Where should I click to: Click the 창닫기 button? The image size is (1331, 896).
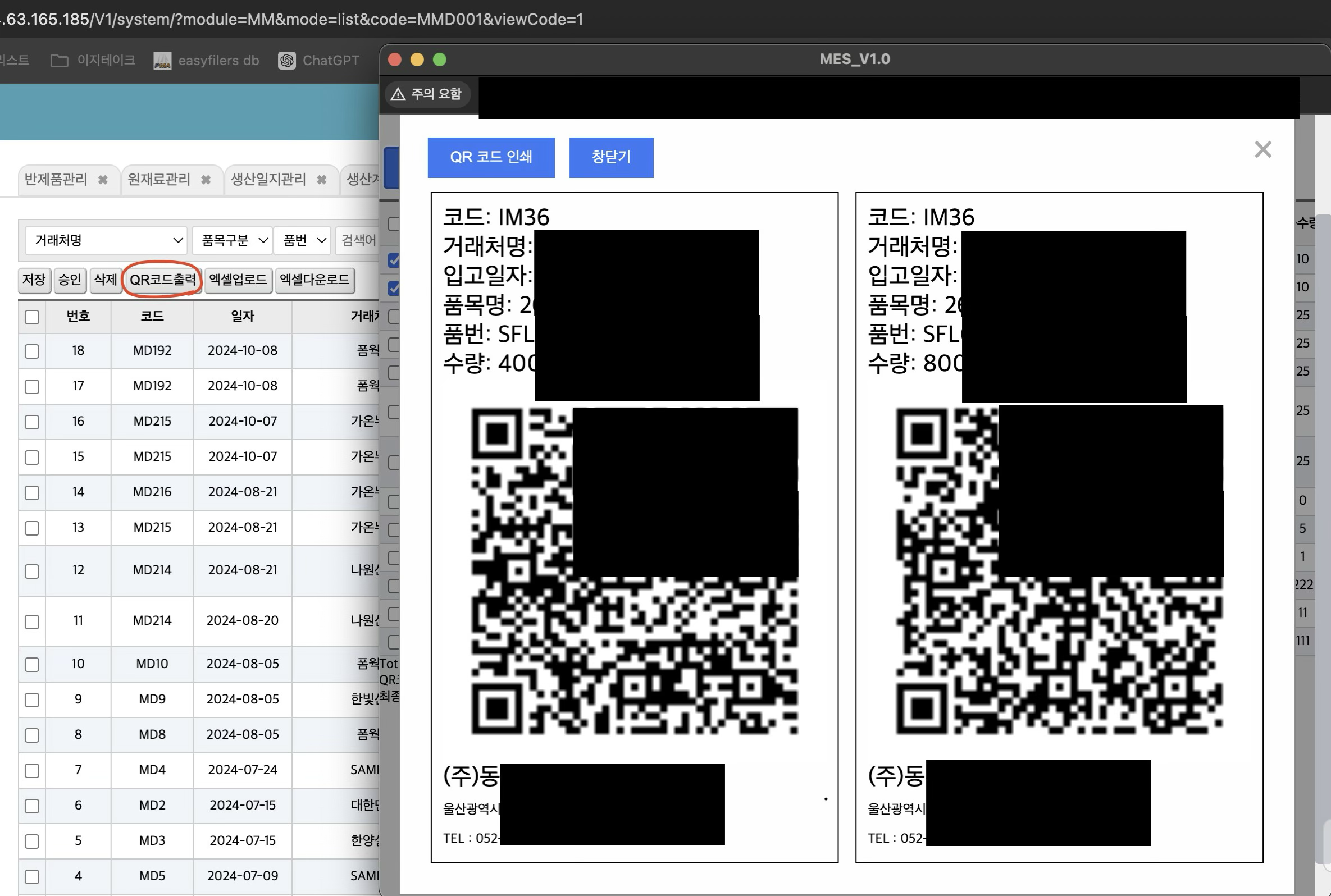(611, 157)
